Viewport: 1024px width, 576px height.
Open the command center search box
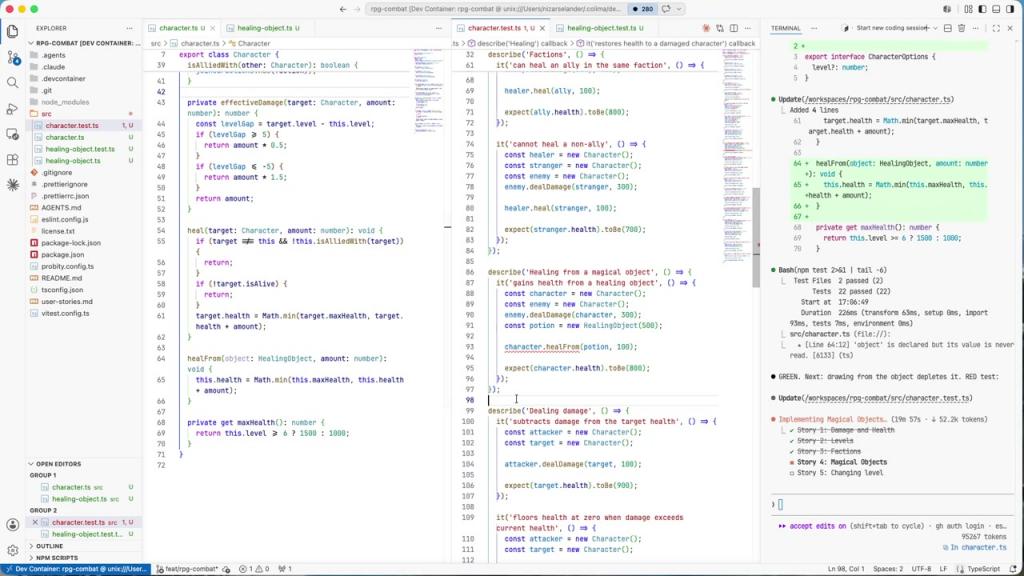pyautogui.click(x=494, y=9)
